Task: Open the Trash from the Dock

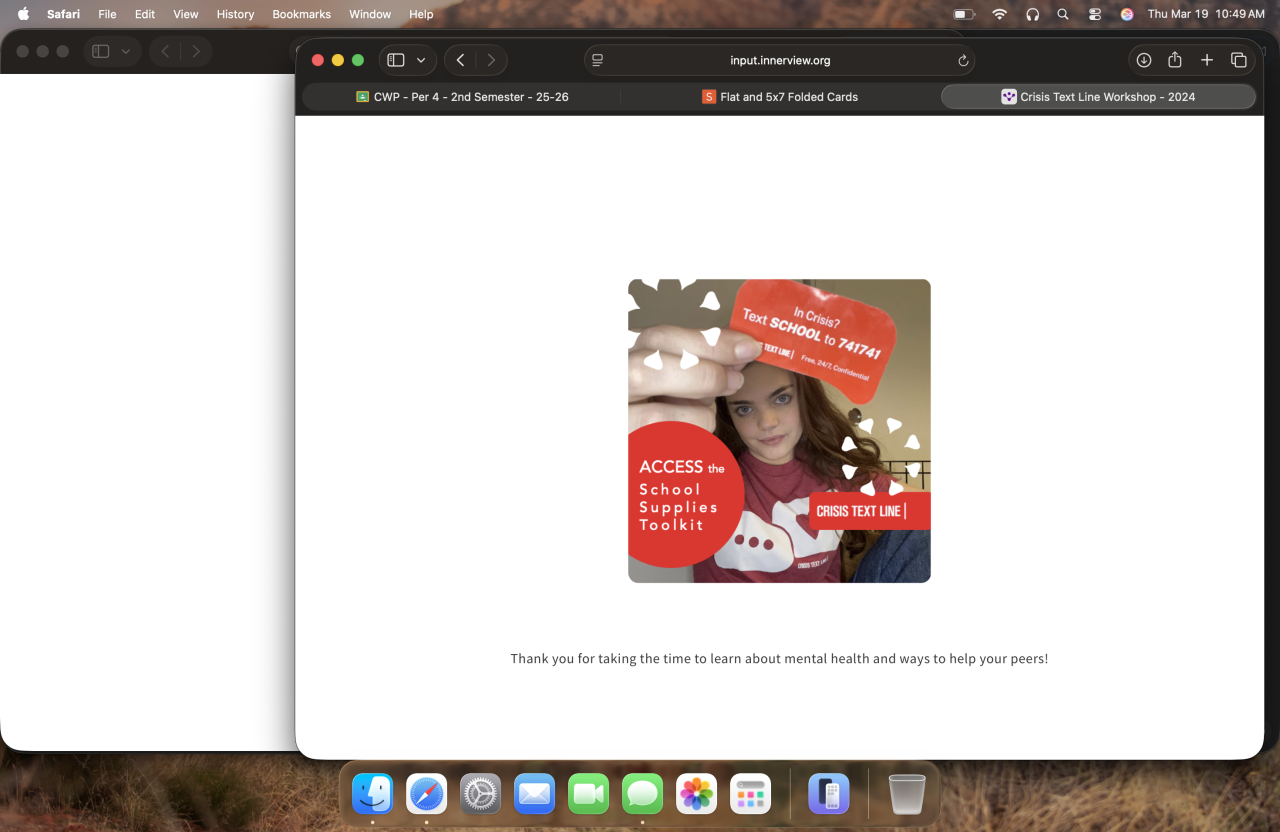Action: click(907, 794)
